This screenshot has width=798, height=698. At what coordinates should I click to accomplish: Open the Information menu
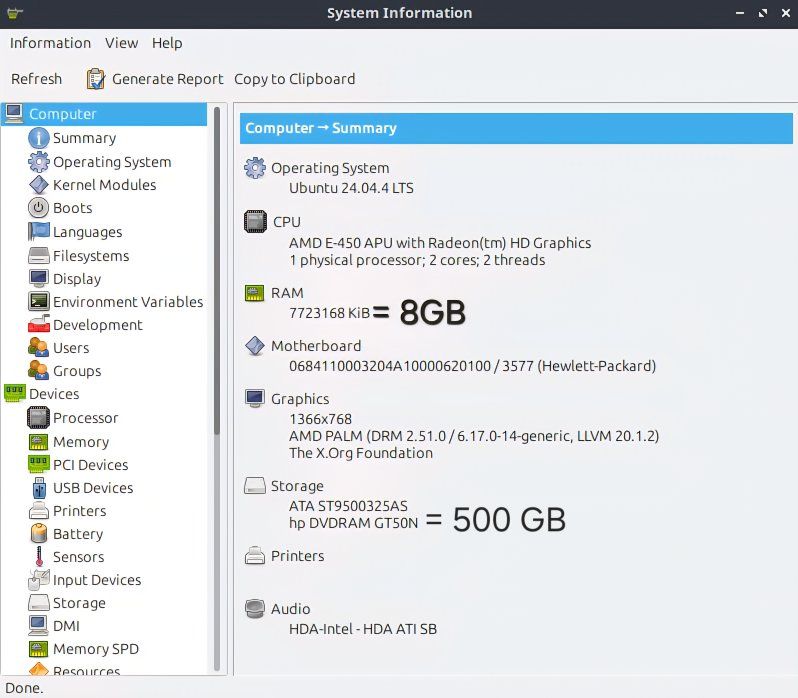tap(50, 43)
